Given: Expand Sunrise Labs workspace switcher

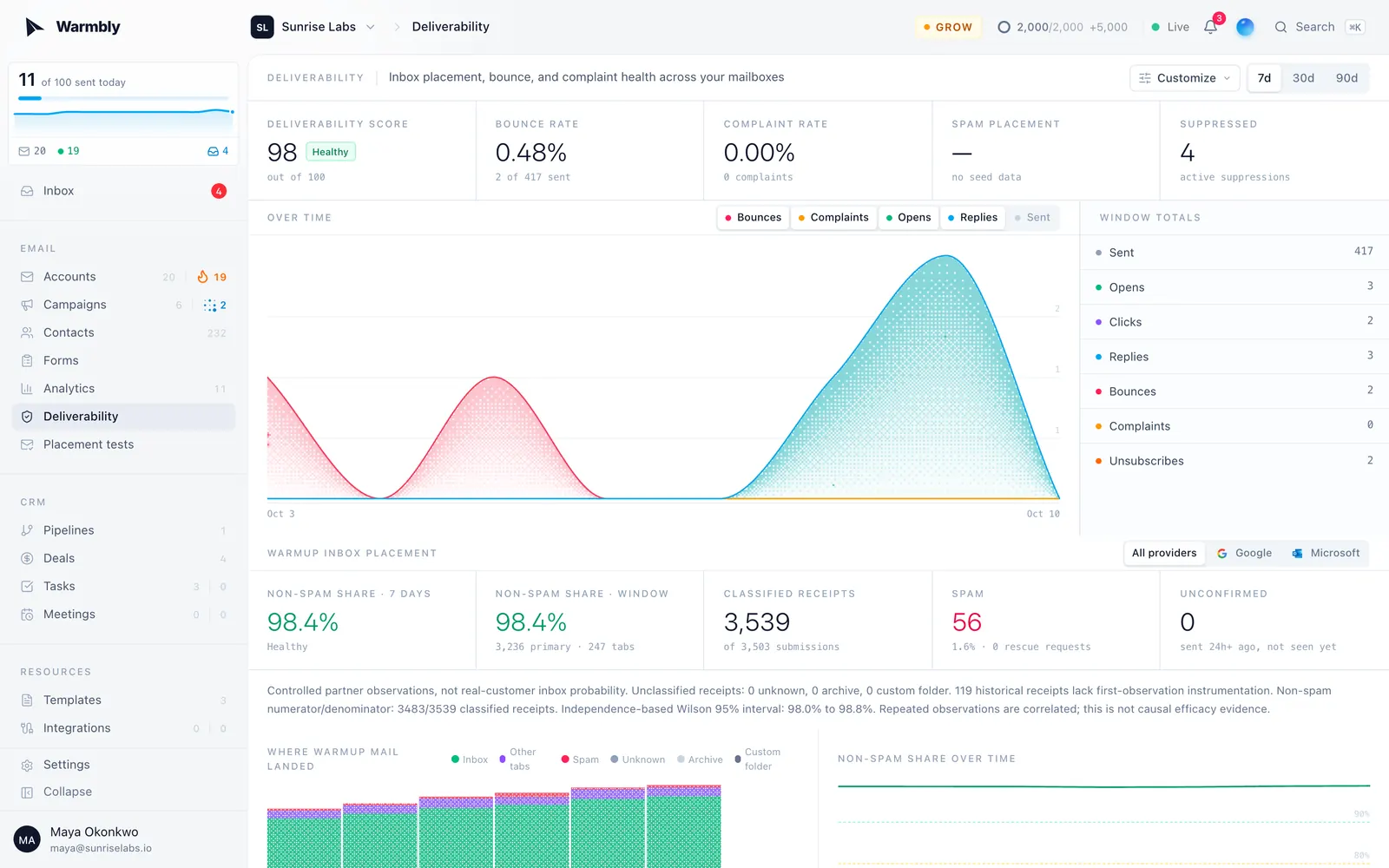Looking at the screenshot, I should click(x=313, y=27).
